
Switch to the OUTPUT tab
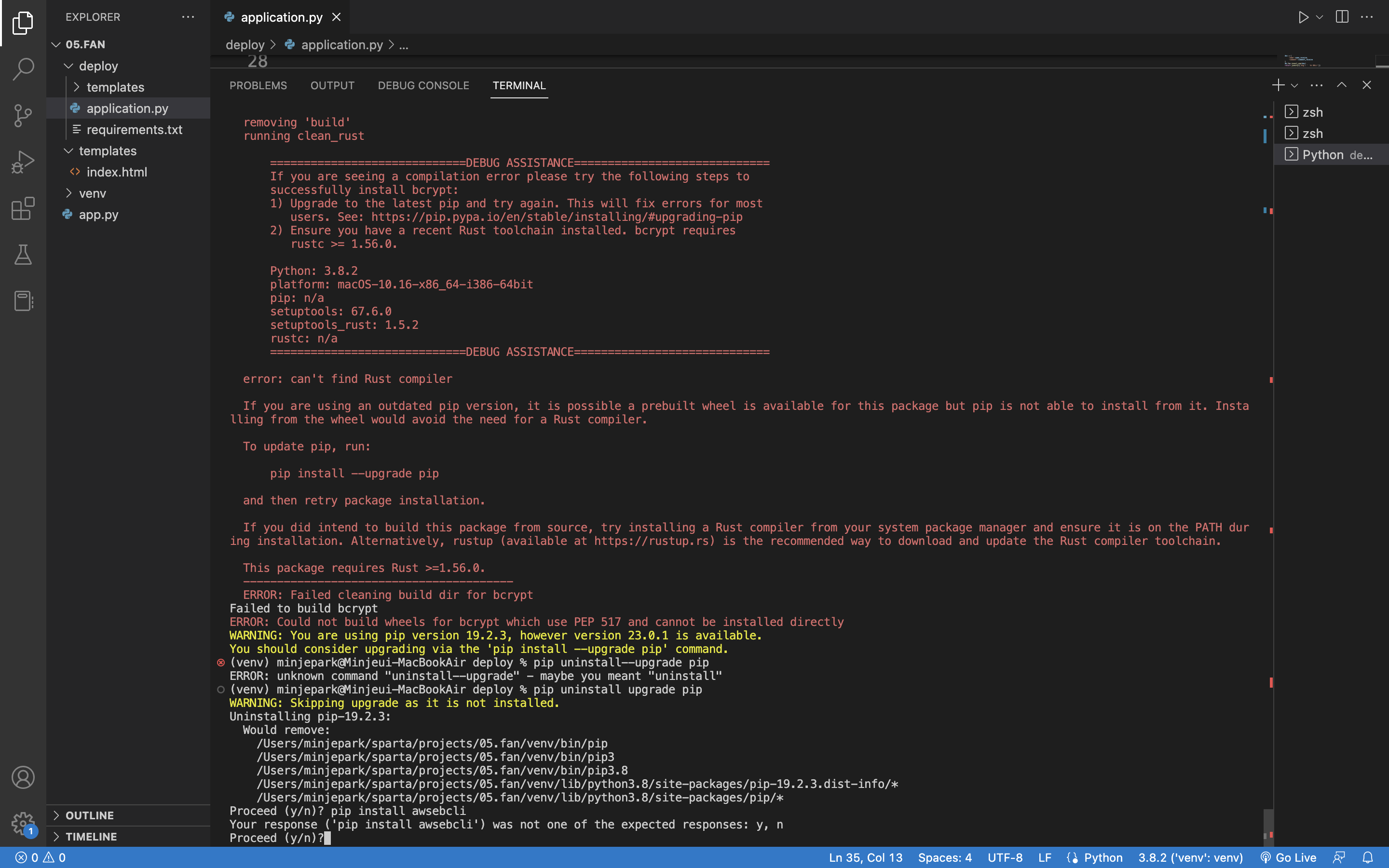332,85
